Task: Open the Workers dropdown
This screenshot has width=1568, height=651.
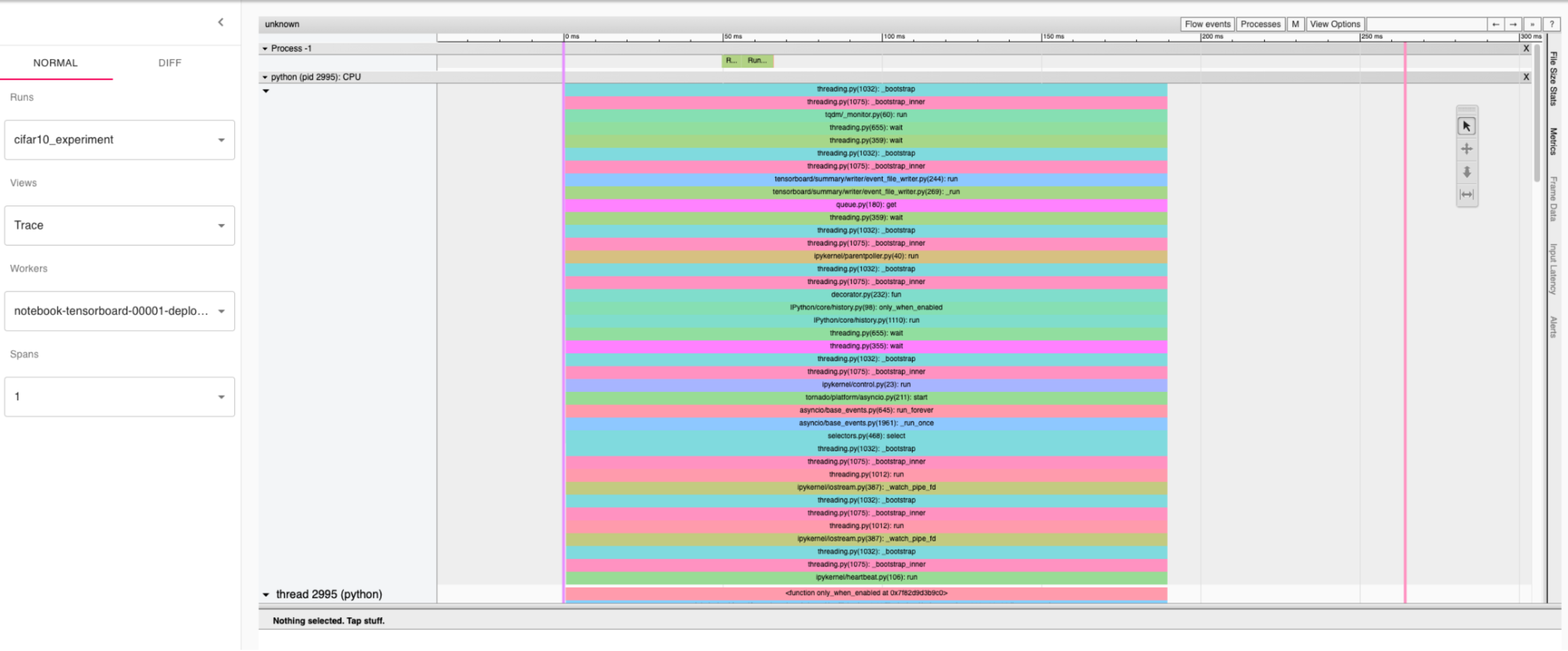Action: 120,311
